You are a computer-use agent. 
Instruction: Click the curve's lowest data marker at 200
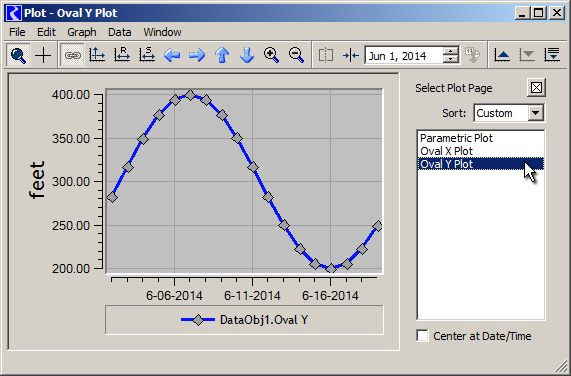(x=331, y=269)
